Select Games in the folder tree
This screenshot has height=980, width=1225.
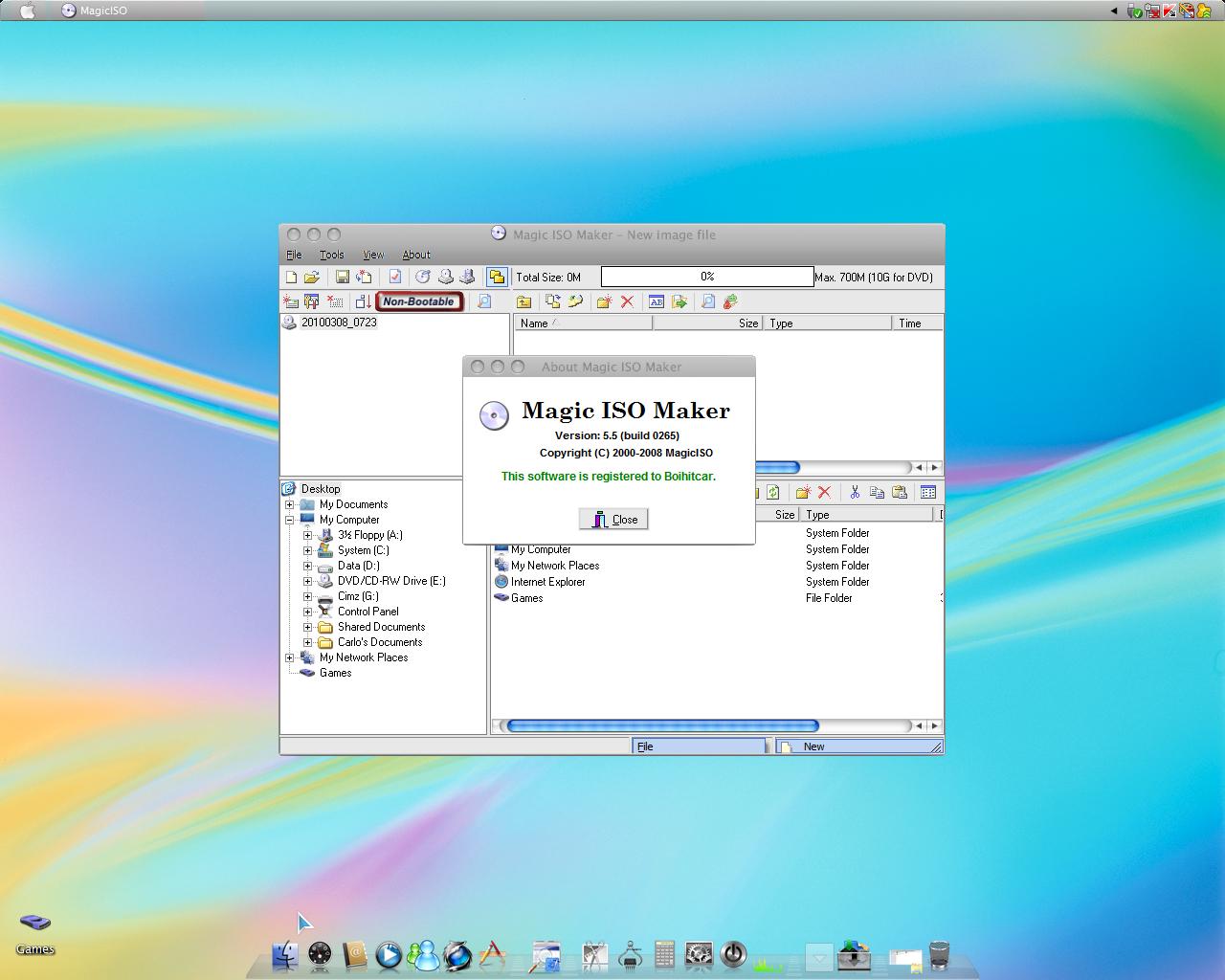335,673
